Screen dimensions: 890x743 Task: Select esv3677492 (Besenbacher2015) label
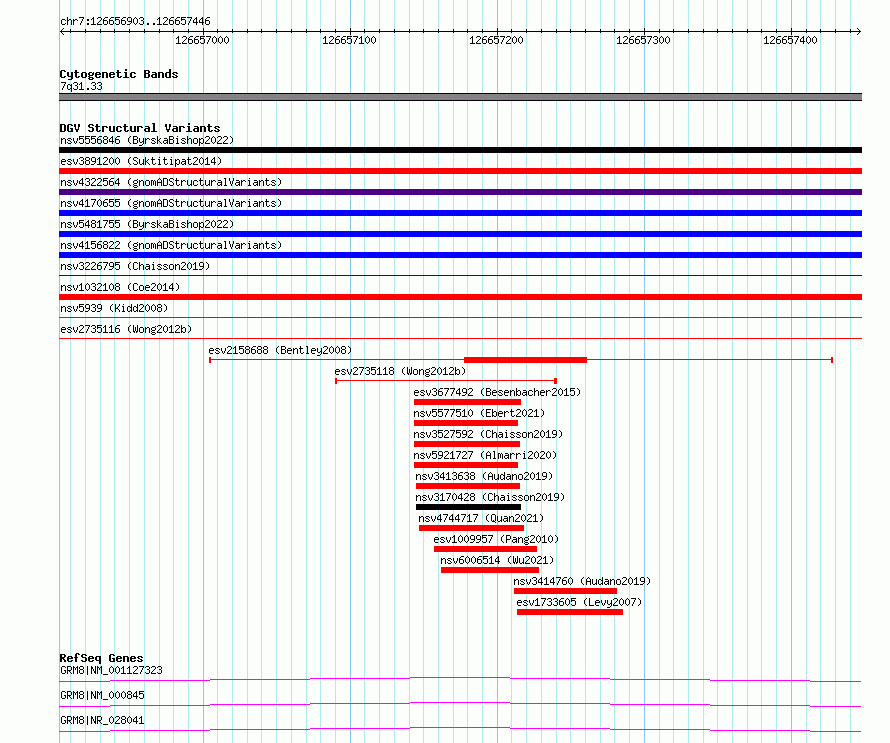click(x=497, y=392)
